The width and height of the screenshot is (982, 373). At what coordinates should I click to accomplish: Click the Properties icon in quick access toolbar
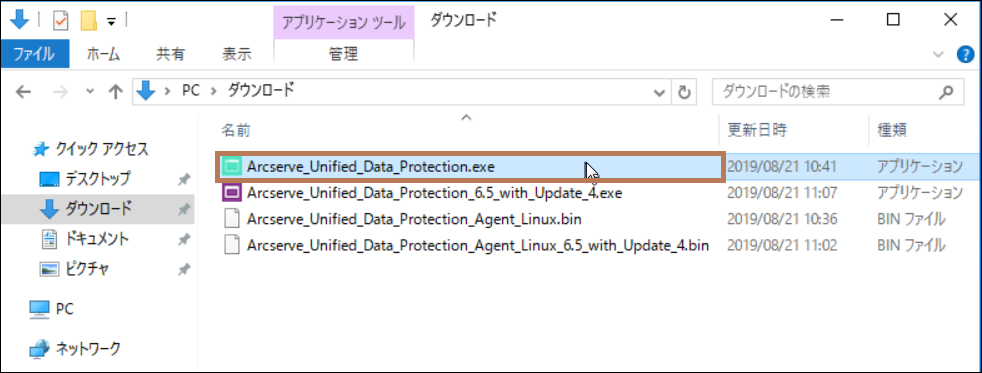tap(61, 21)
